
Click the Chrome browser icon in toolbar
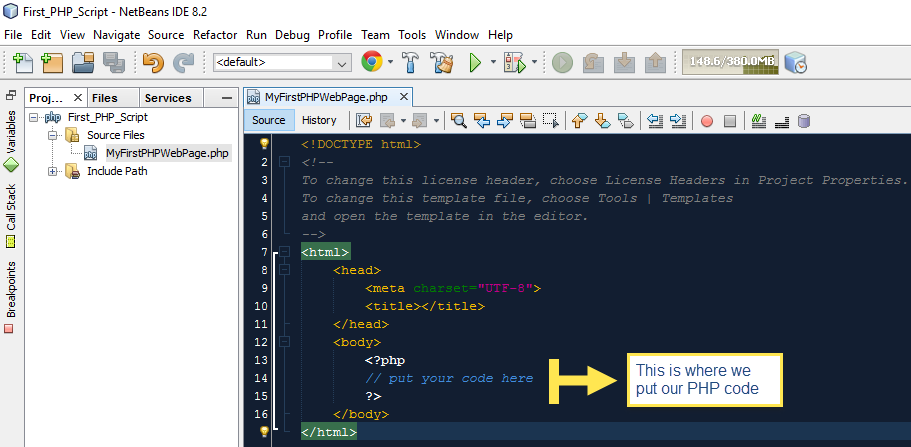click(x=372, y=62)
